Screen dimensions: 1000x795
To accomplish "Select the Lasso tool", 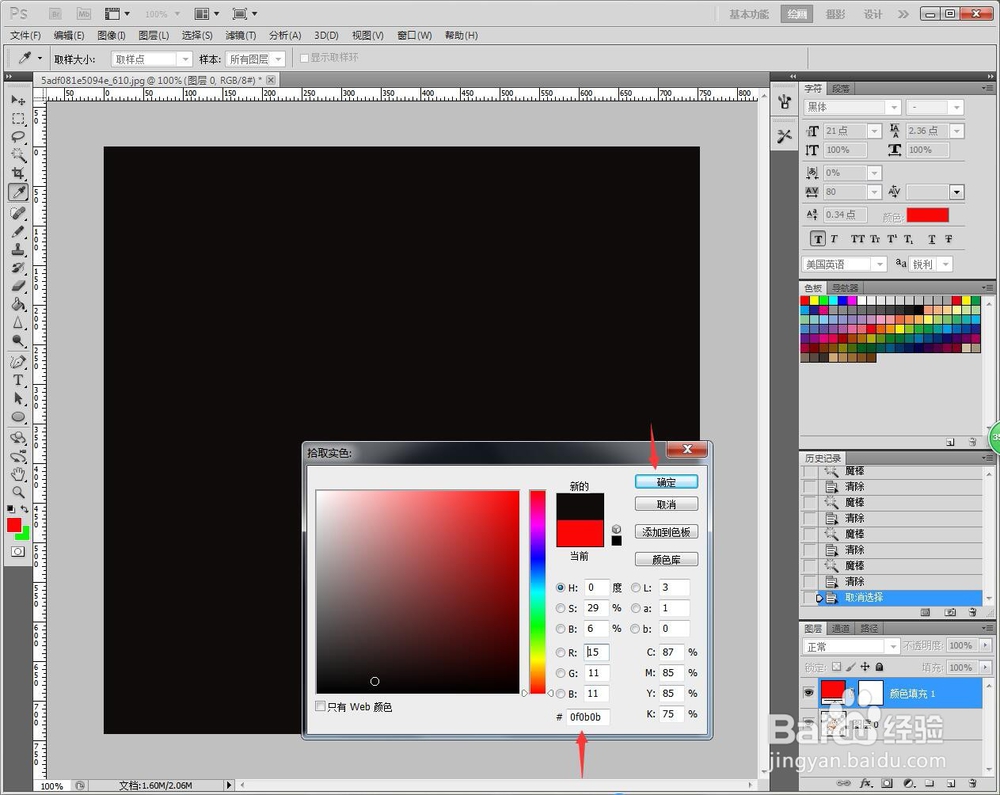I will pos(18,136).
